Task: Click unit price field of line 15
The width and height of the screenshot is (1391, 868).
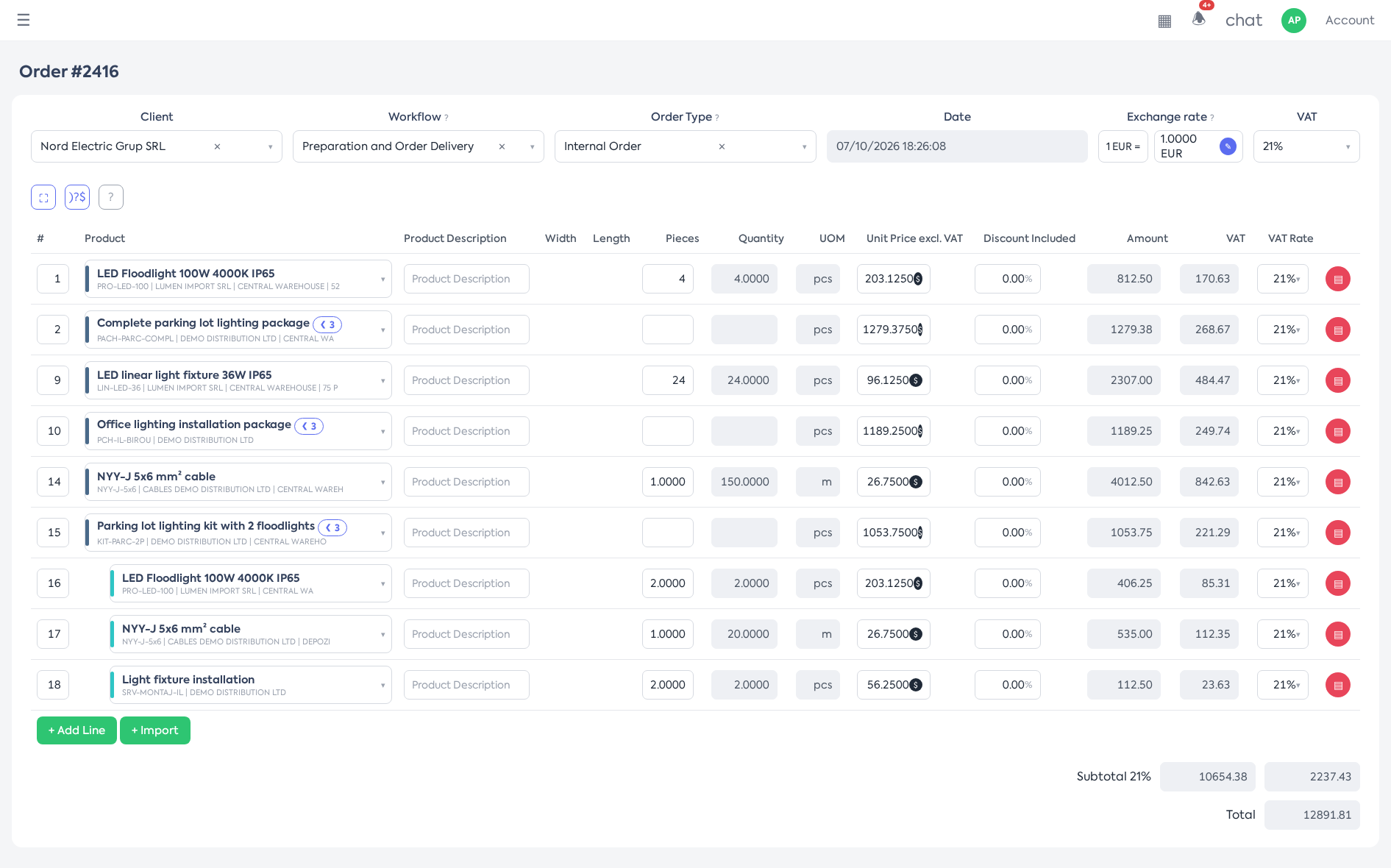Action: coord(894,533)
